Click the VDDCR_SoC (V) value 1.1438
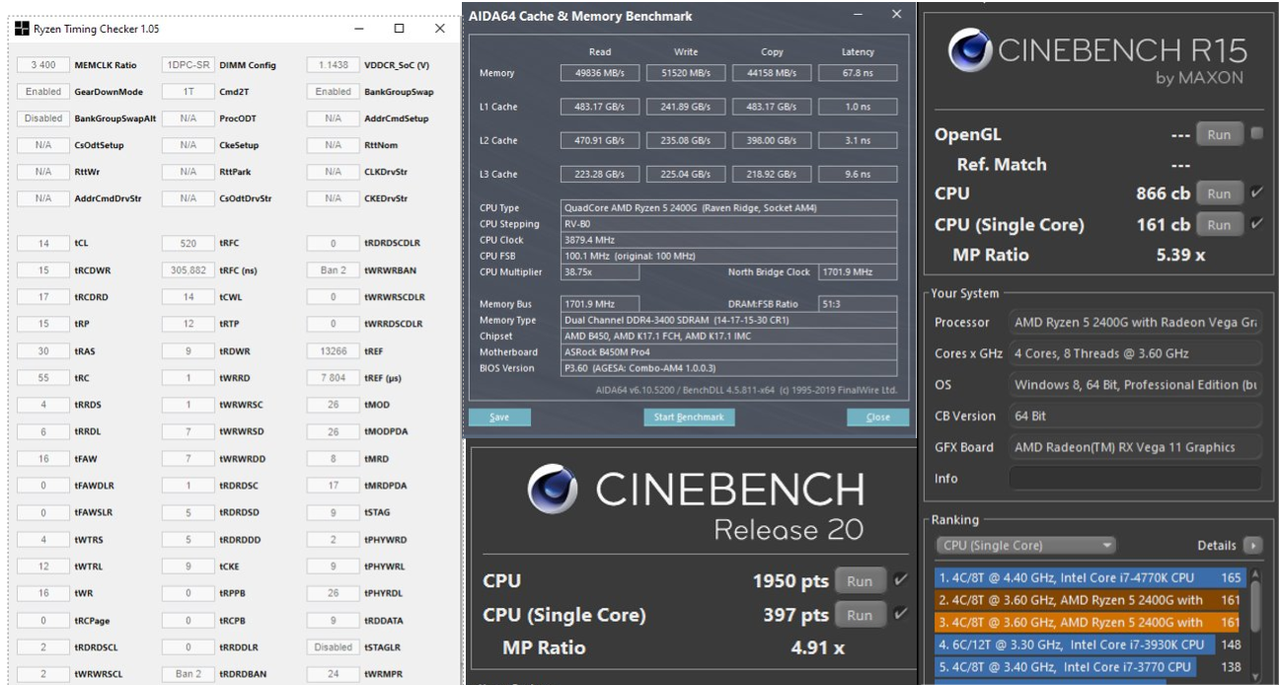Screen dimensions: 1280x685 coord(333,65)
